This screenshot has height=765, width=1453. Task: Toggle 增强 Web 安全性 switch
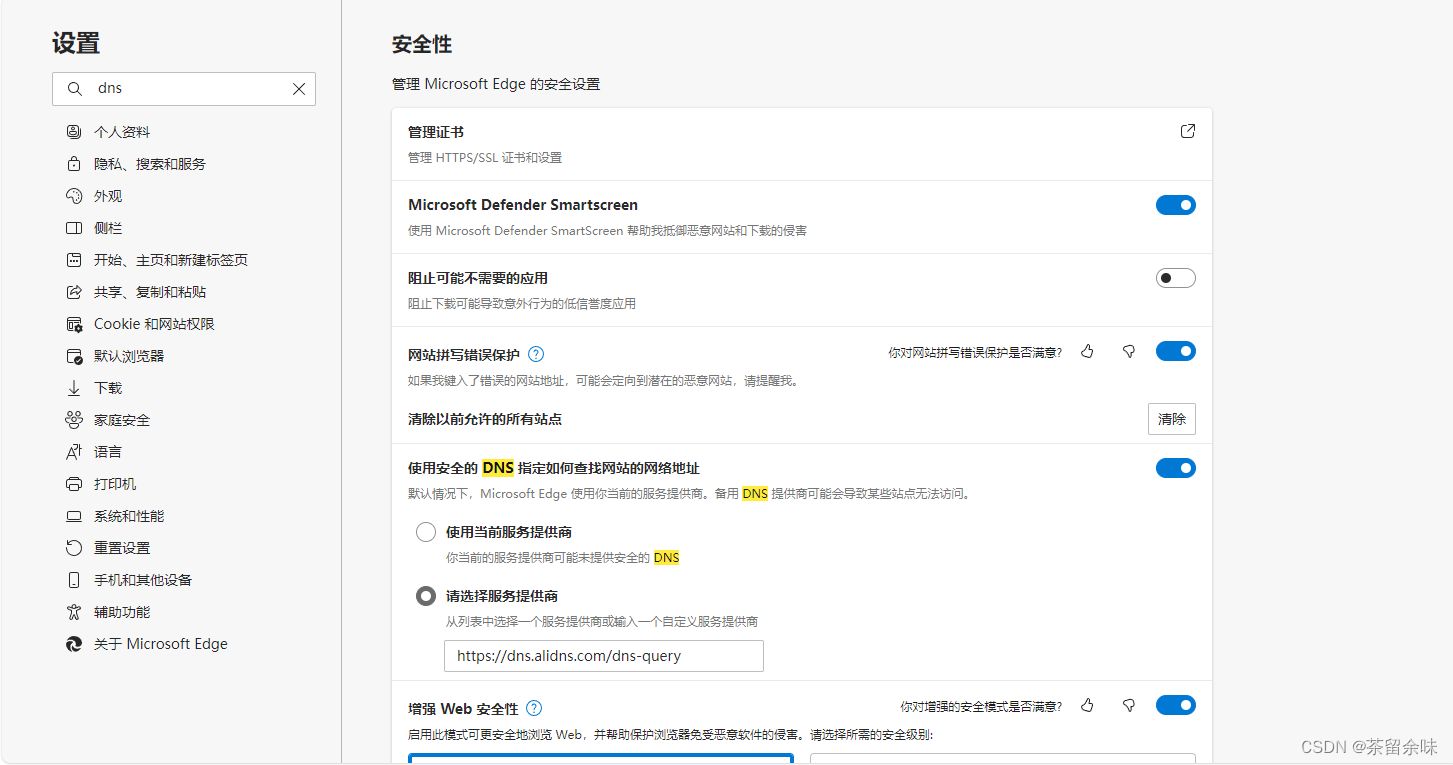click(x=1176, y=705)
